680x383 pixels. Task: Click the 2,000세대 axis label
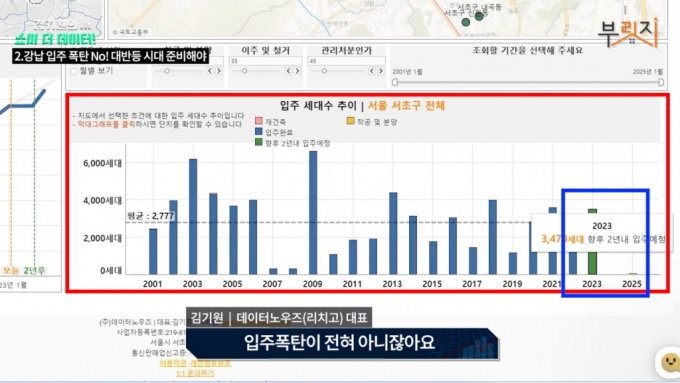coord(102,238)
